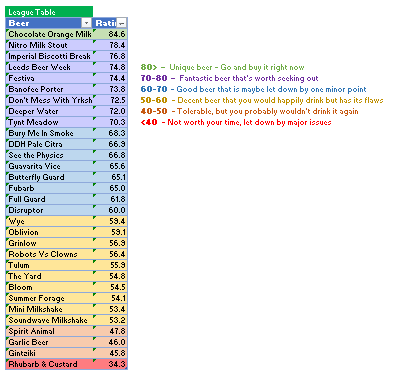Click the Disruptor beer cell
Image resolution: width=405 pixels, height=381 pixels.
point(50,210)
